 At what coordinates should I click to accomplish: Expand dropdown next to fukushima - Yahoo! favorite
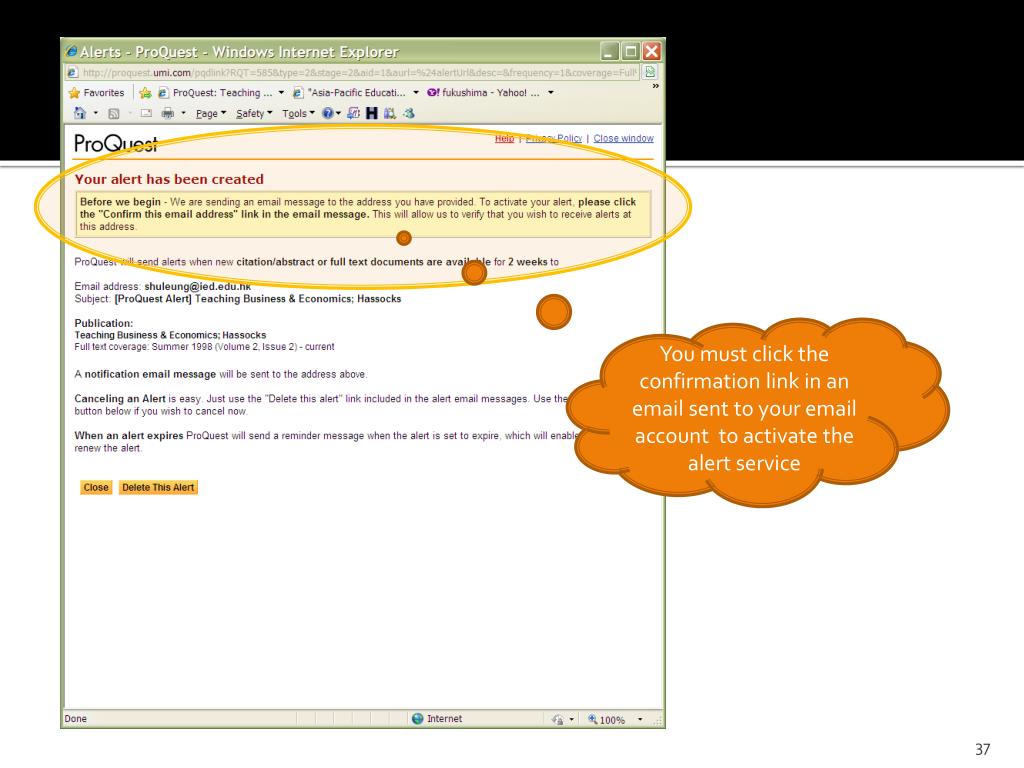pyautogui.click(x=551, y=93)
